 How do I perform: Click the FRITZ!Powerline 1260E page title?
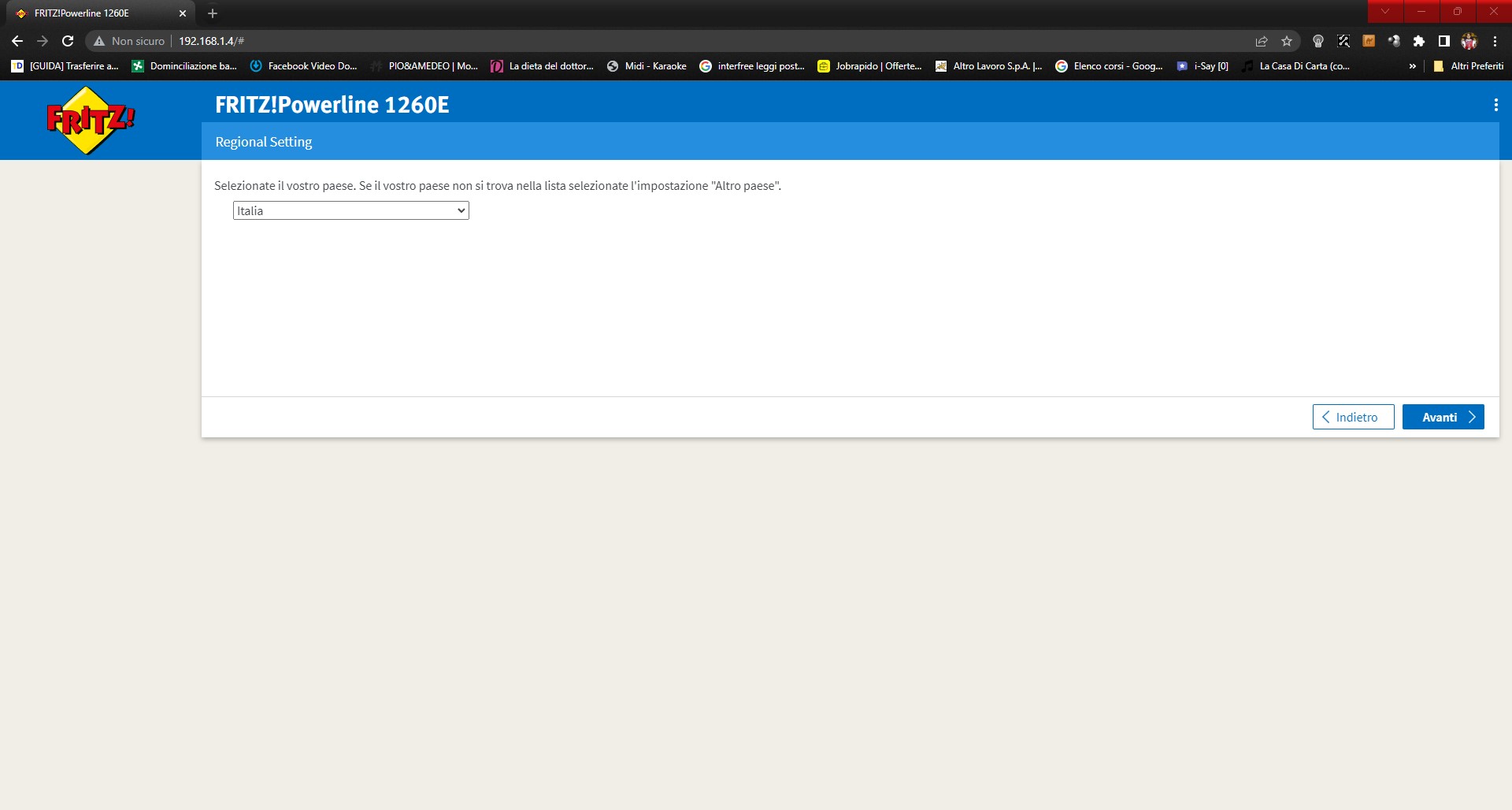[x=332, y=105]
